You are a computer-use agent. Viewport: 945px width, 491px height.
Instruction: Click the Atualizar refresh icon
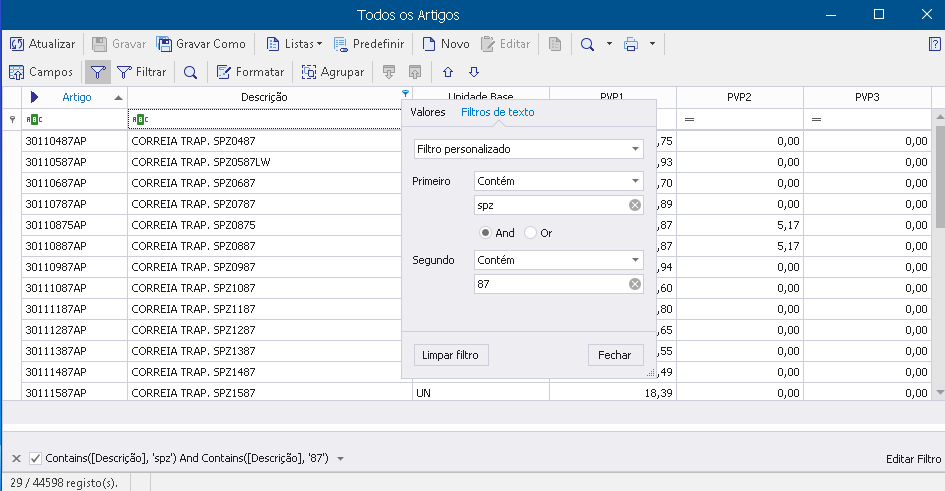point(16,44)
